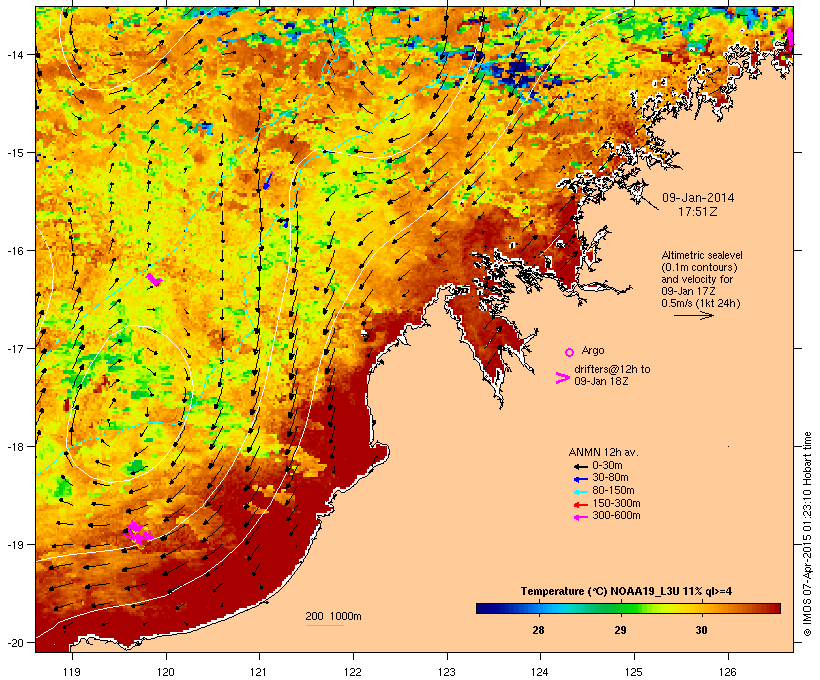
Task: Click the time label 17:51Z
Action: [x=697, y=212]
